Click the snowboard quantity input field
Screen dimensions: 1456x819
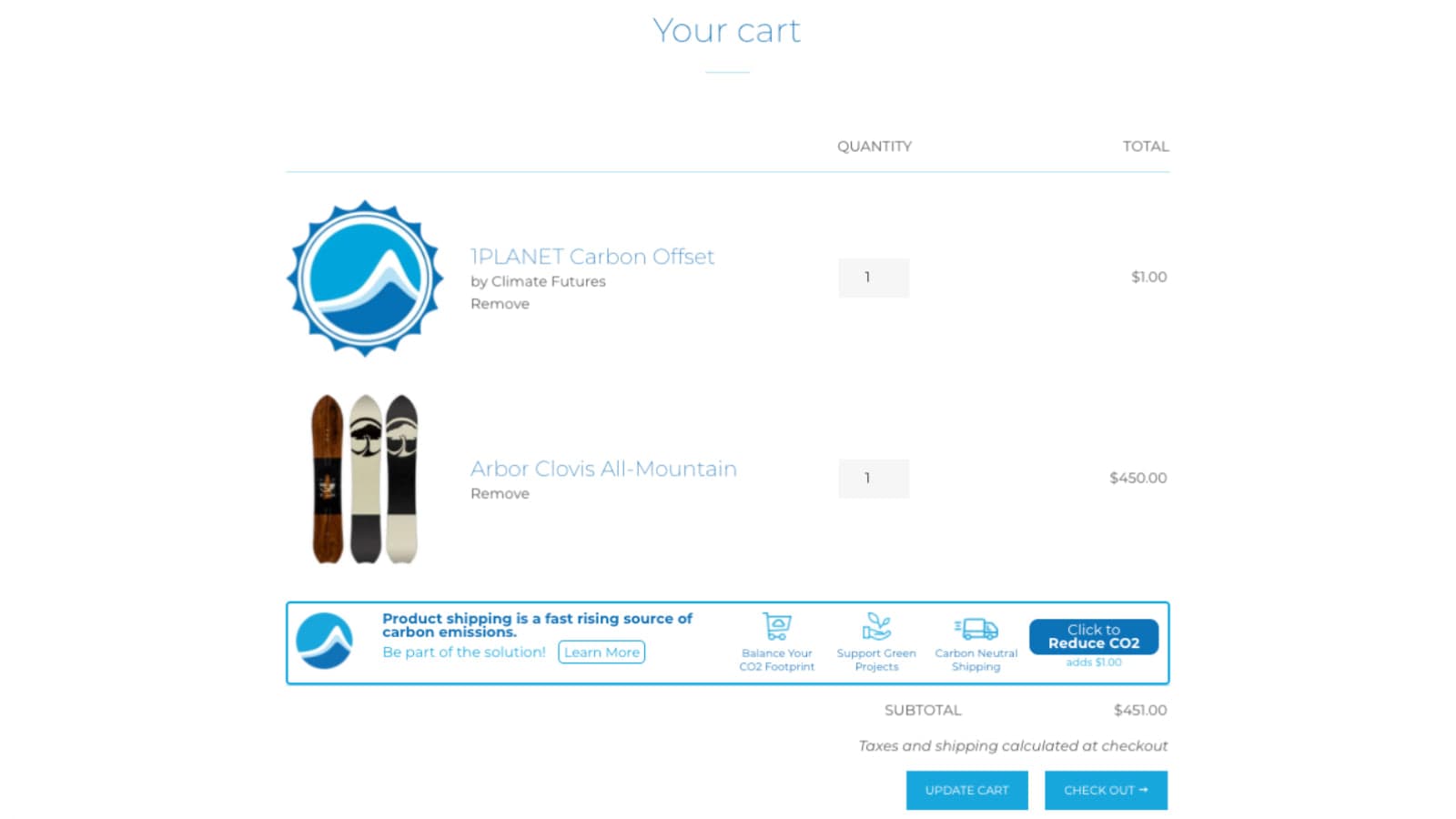coord(873,478)
